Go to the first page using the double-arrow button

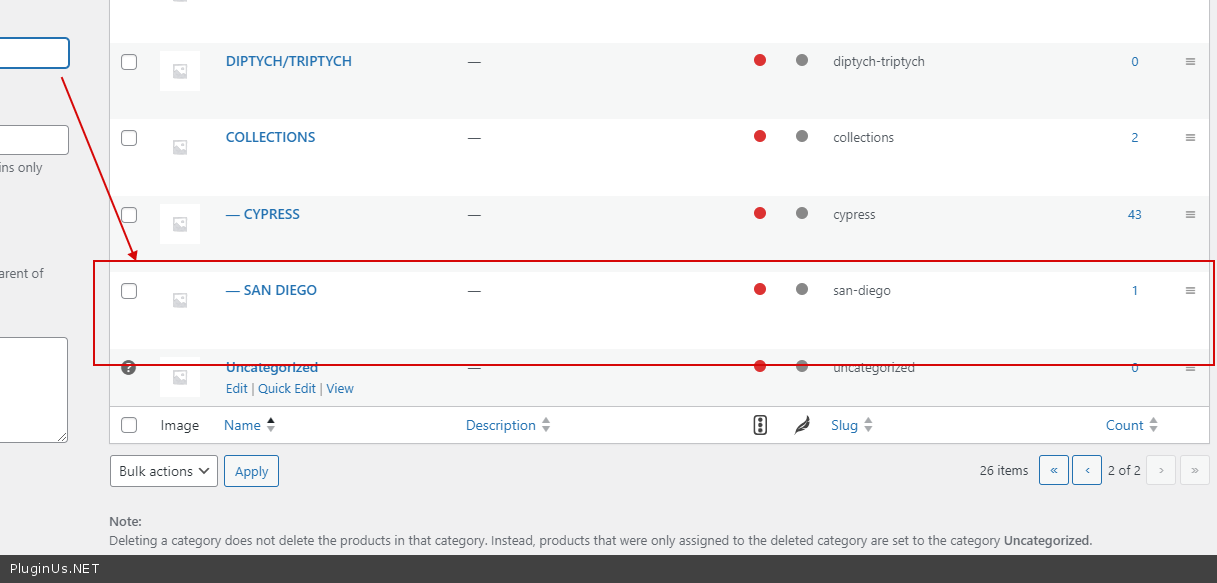tap(1054, 470)
